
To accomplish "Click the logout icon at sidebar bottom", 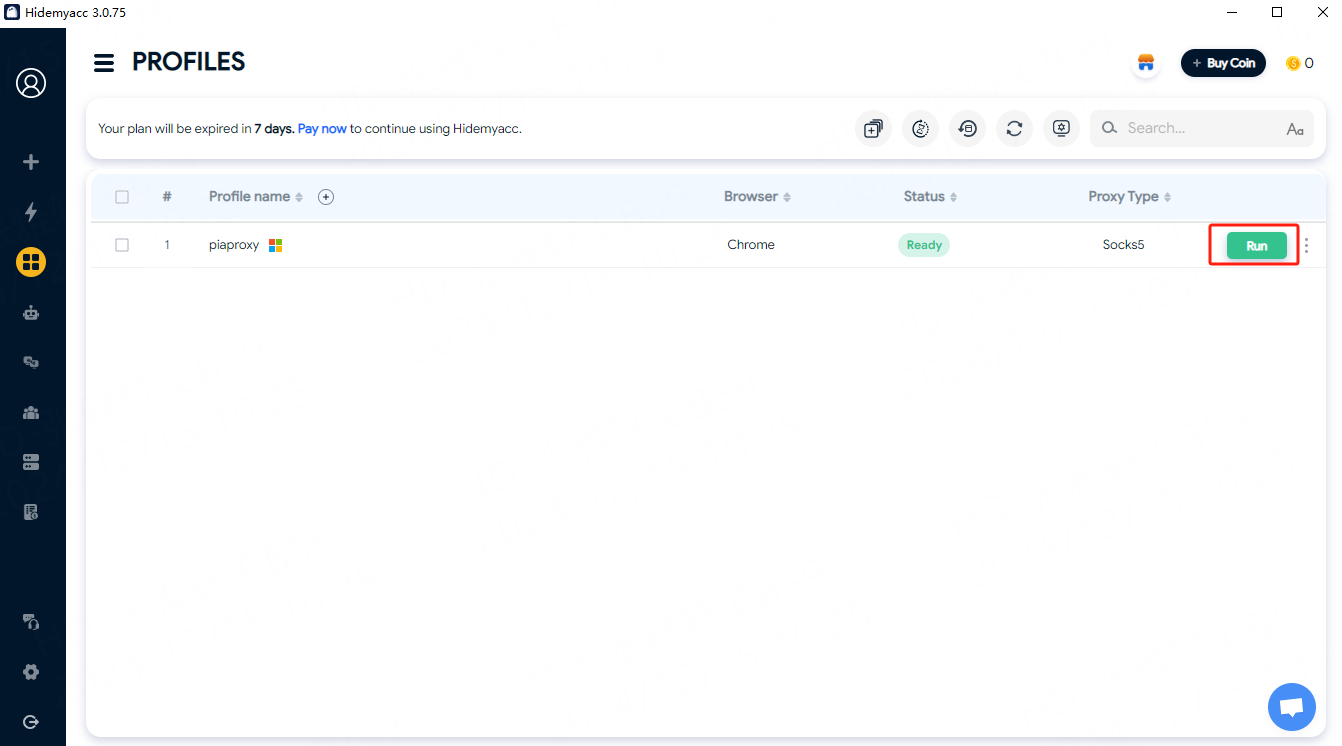I will [x=31, y=722].
